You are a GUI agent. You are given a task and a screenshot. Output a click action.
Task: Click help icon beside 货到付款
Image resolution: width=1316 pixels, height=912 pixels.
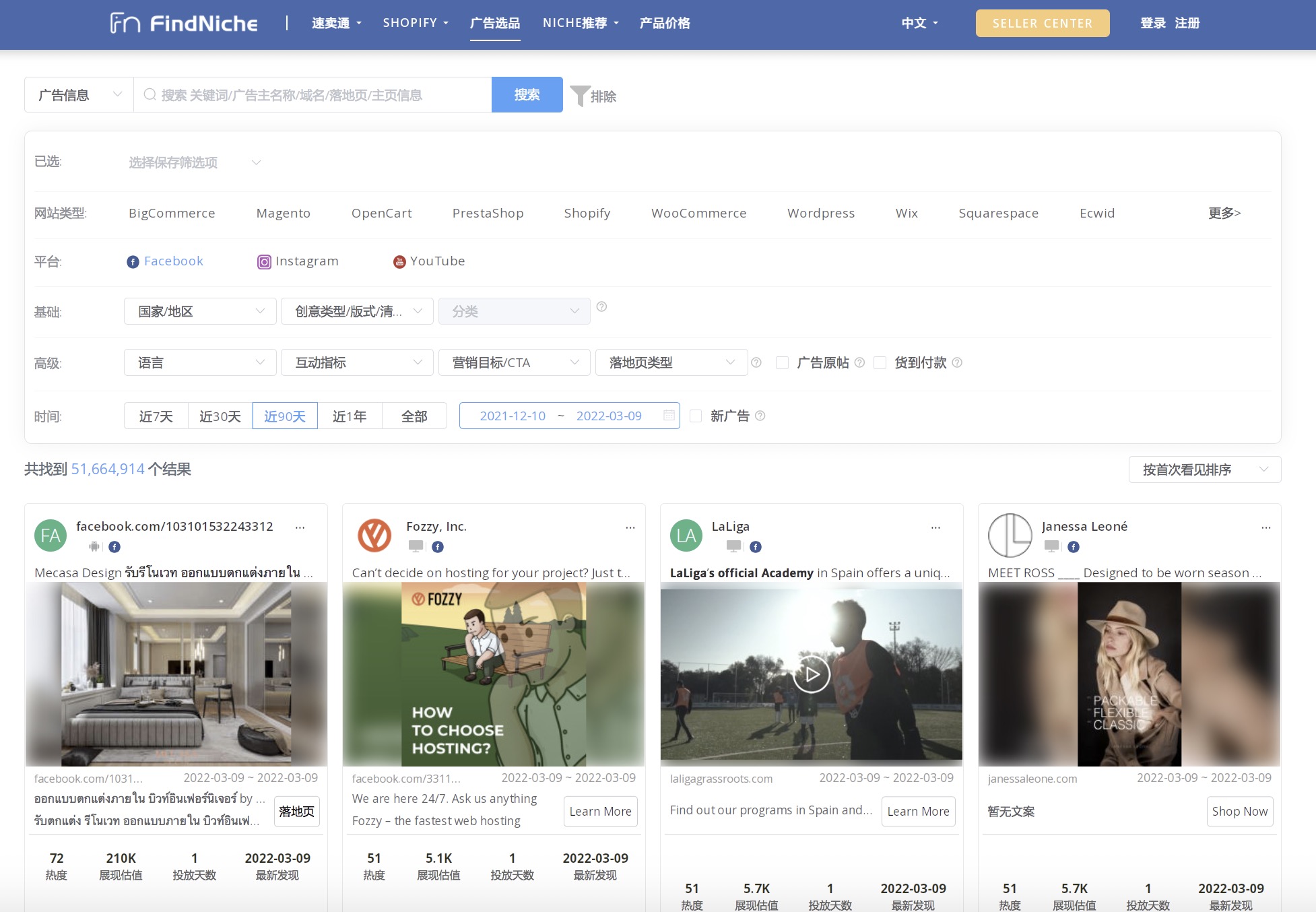pyautogui.click(x=957, y=363)
